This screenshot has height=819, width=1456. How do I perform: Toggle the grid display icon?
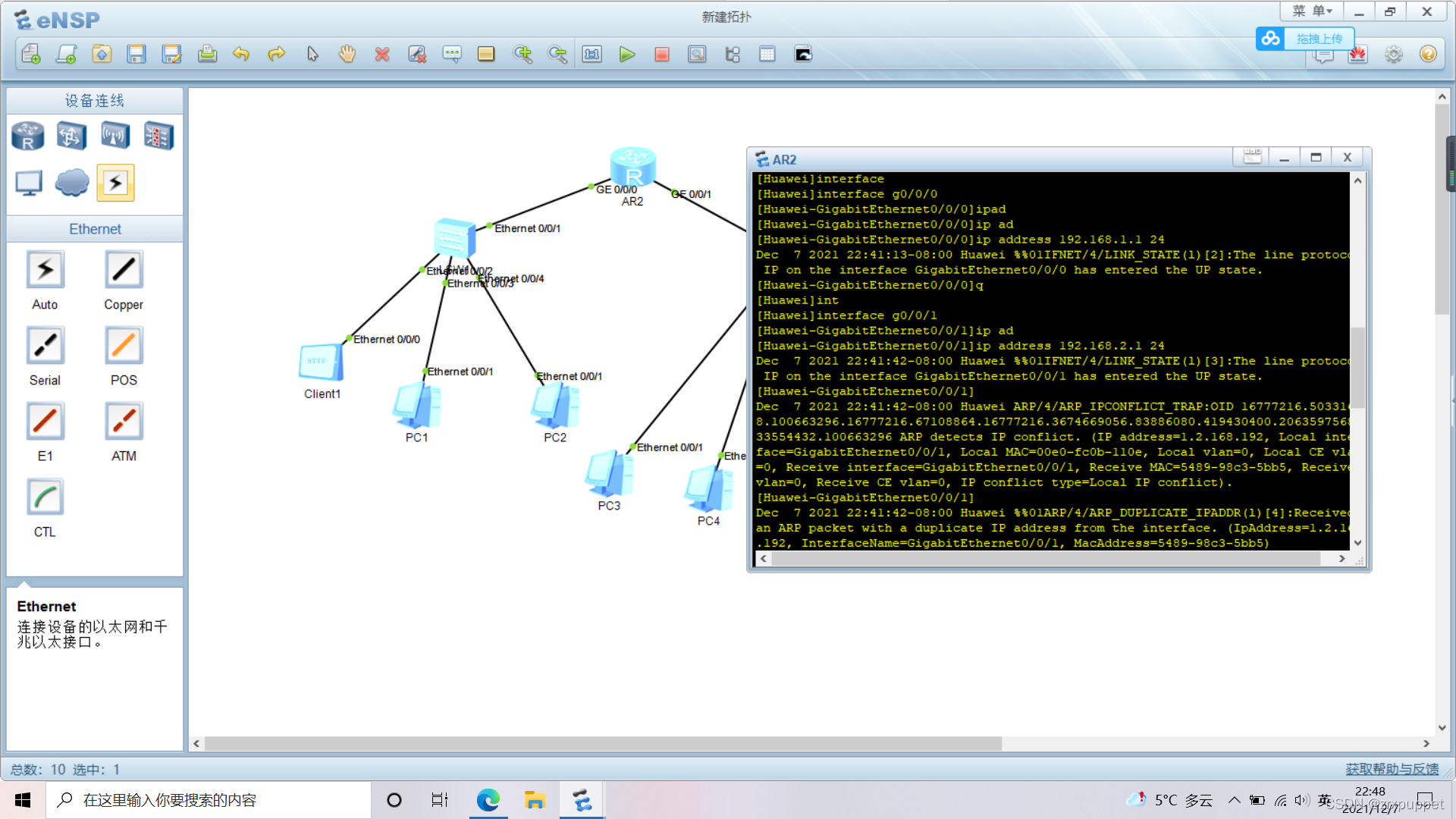767,54
